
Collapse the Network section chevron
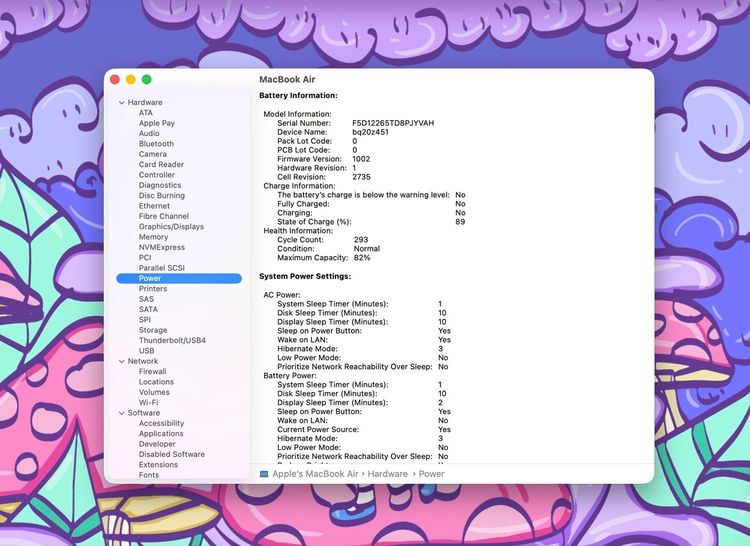pos(121,361)
